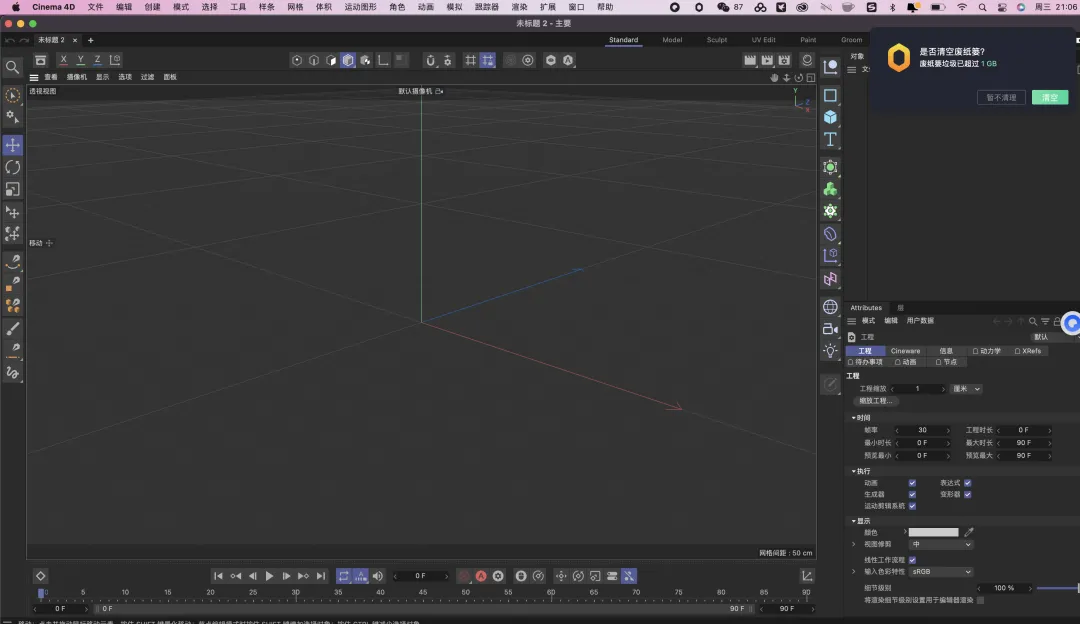Toggle the 表达式 (Expressions) checkbox
Screen dimensions: 1080x624
click(x=968, y=483)
